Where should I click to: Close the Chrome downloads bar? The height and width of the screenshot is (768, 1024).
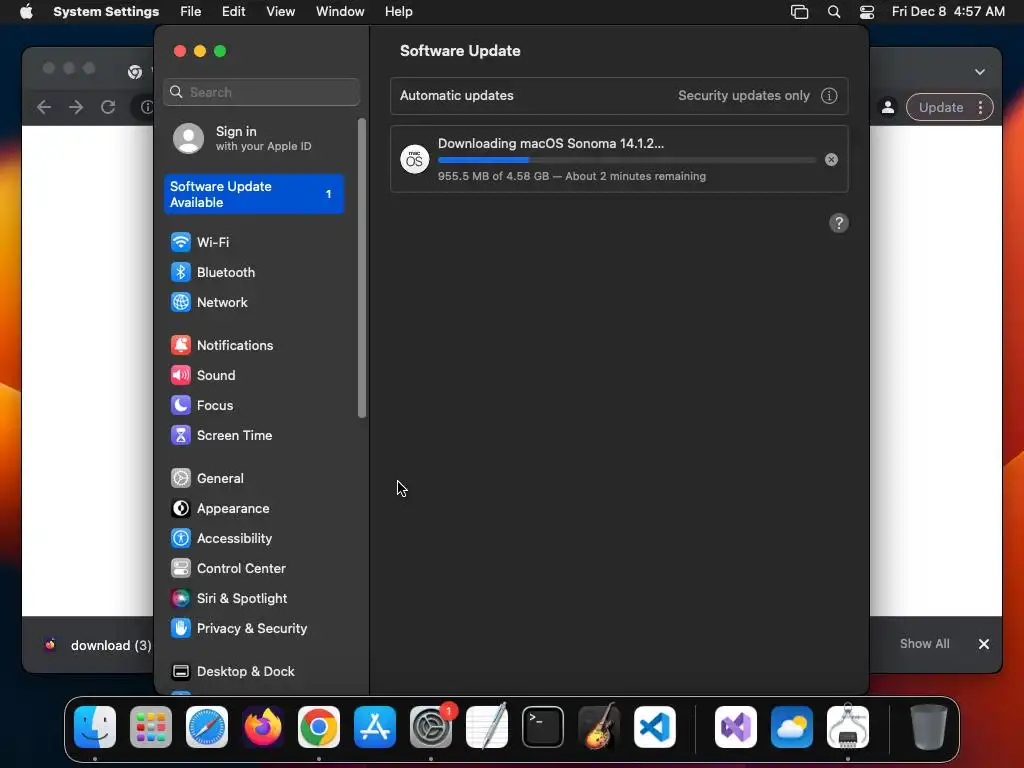(984, 645)
